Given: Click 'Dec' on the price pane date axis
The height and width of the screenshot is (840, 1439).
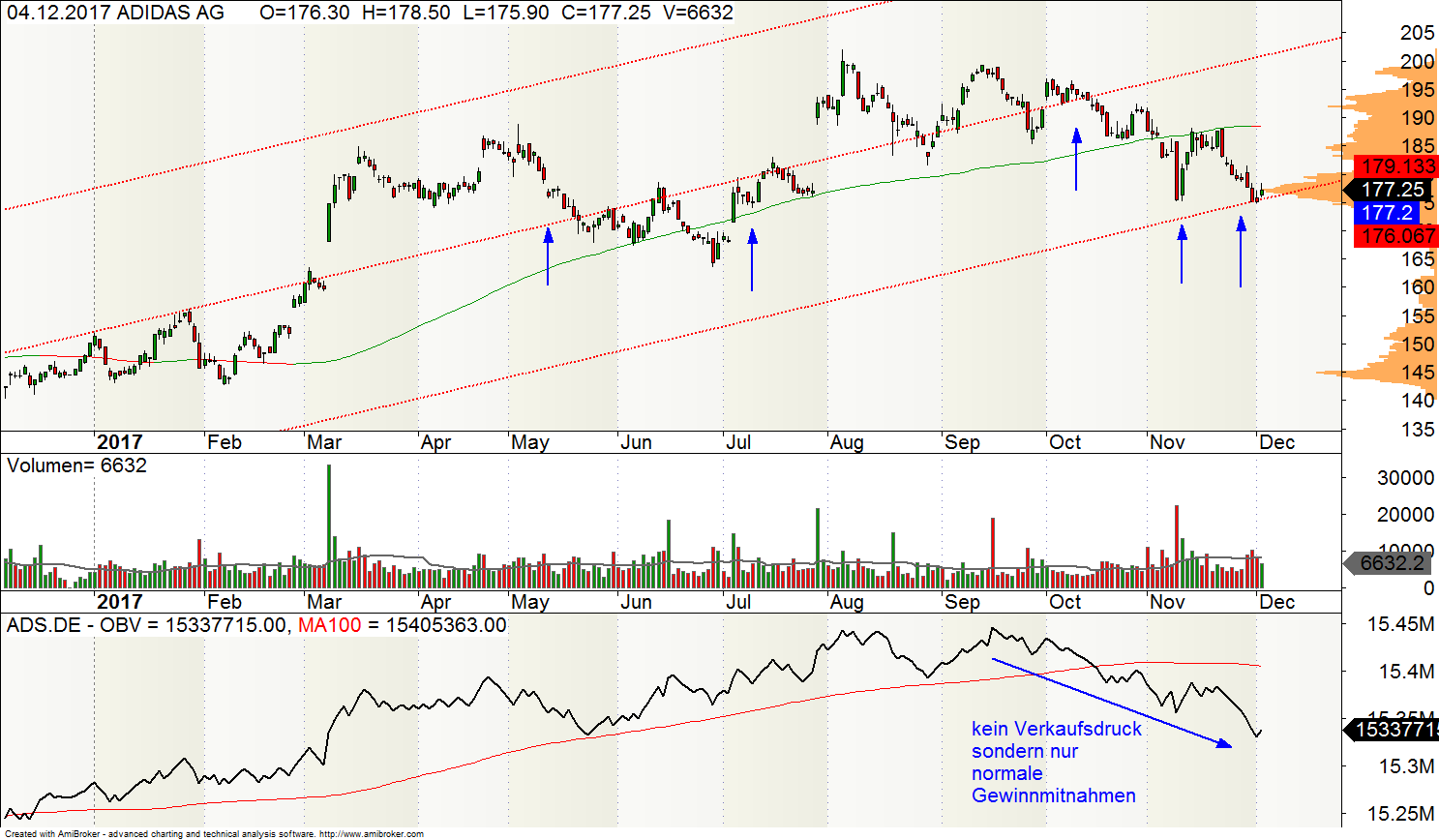Looking at the screenshot, I should (1276, 442).
